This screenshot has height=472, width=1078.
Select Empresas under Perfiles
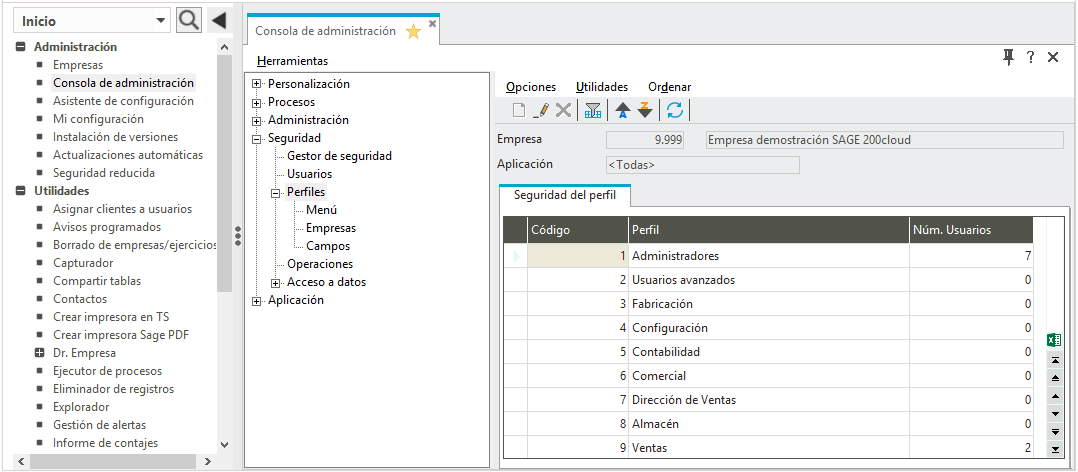tap(331, 228)
